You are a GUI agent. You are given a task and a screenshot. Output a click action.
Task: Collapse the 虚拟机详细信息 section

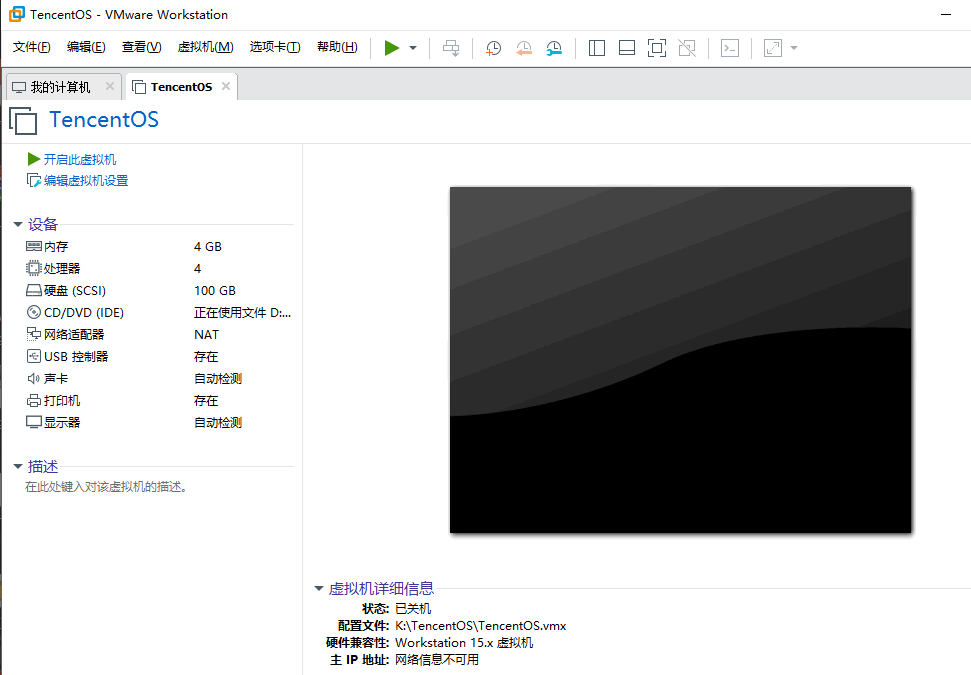[x=318, y=588]
